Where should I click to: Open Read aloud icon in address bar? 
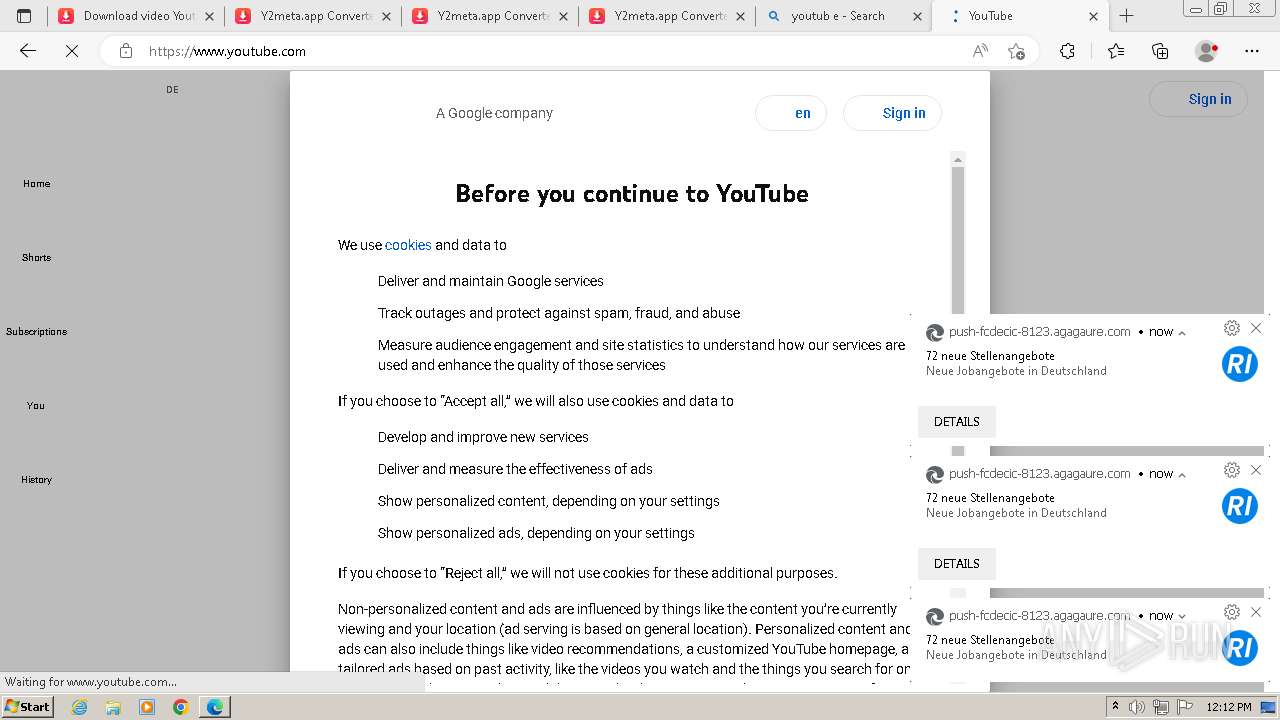980,51
